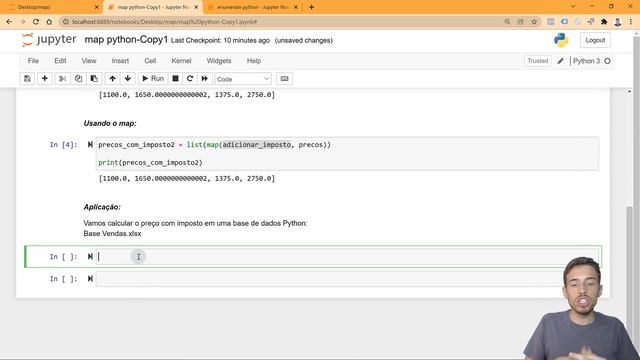Open the Insert menu
Viewport: 640px width, 360px height.
[120, 61]
